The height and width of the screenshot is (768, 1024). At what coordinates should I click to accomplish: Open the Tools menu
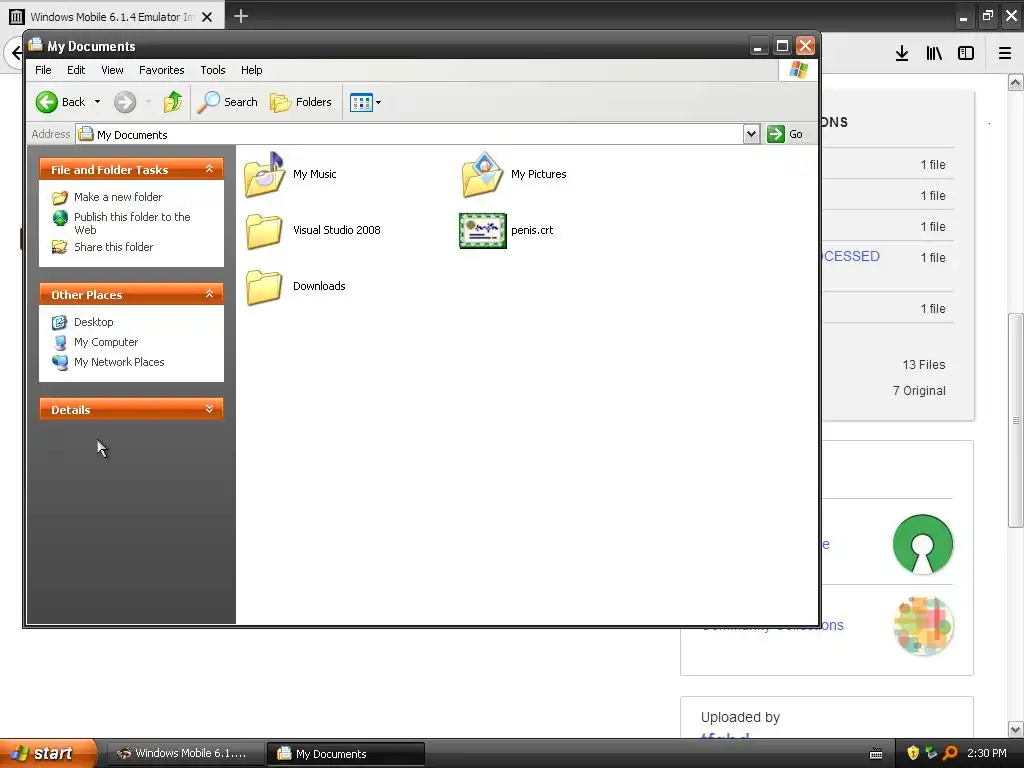coord(213,70)
